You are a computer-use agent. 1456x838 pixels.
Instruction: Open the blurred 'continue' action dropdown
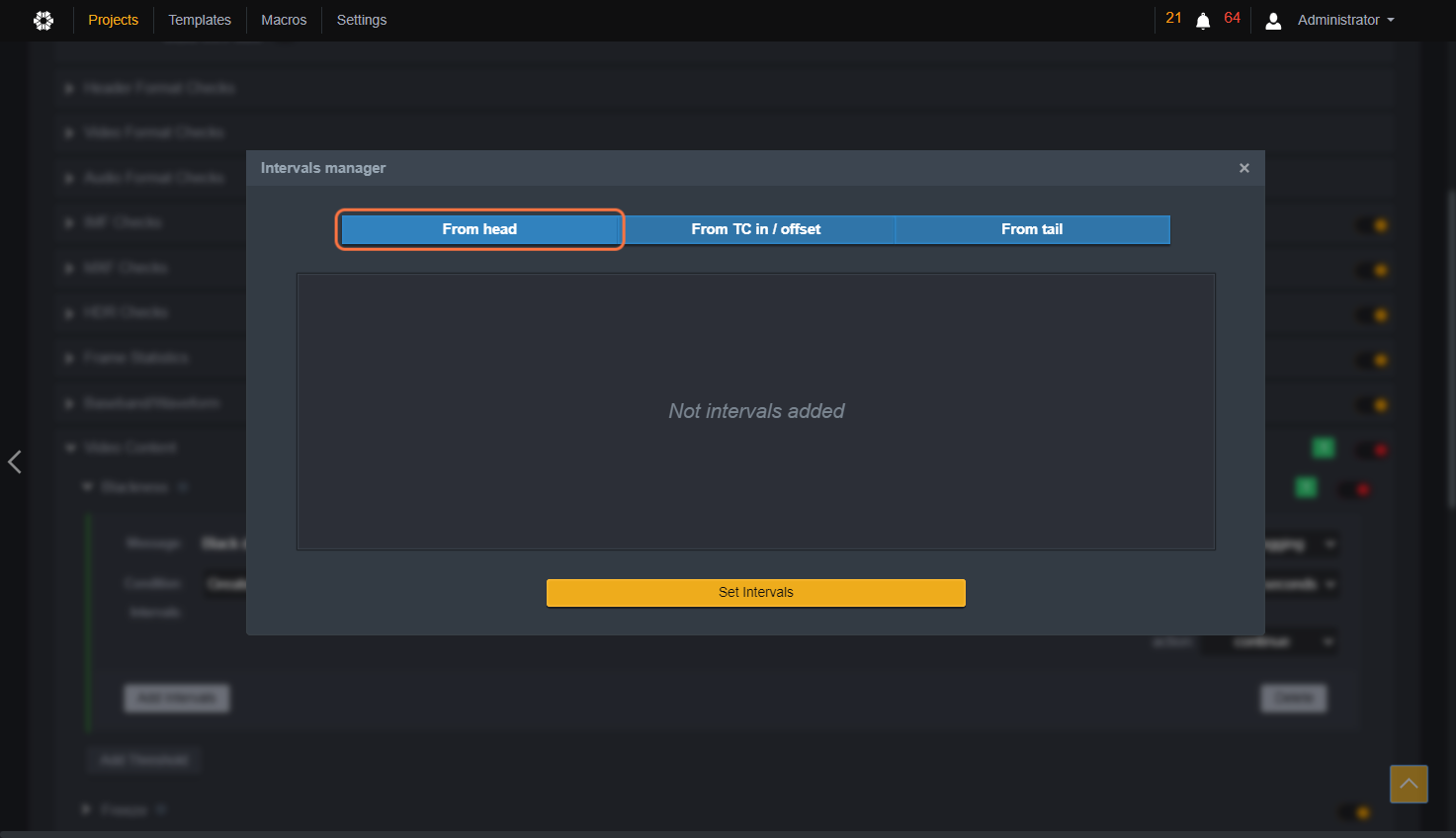click(x=1270, y=642)
